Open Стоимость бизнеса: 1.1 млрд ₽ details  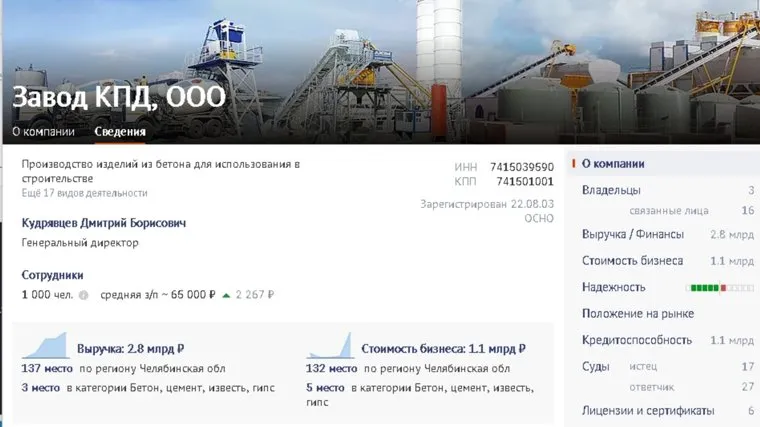[443, 348]
